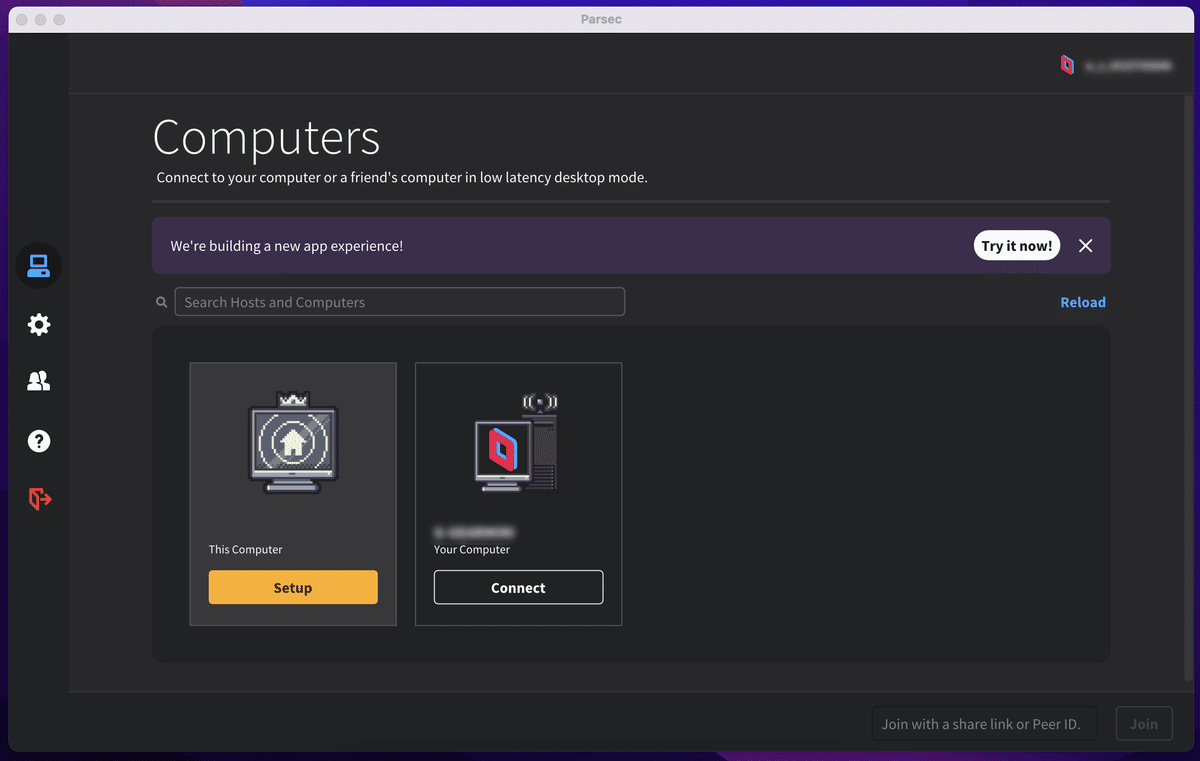Close the Parsec window with red button
The image size is (1200, 761).
[x=21, y=20]
